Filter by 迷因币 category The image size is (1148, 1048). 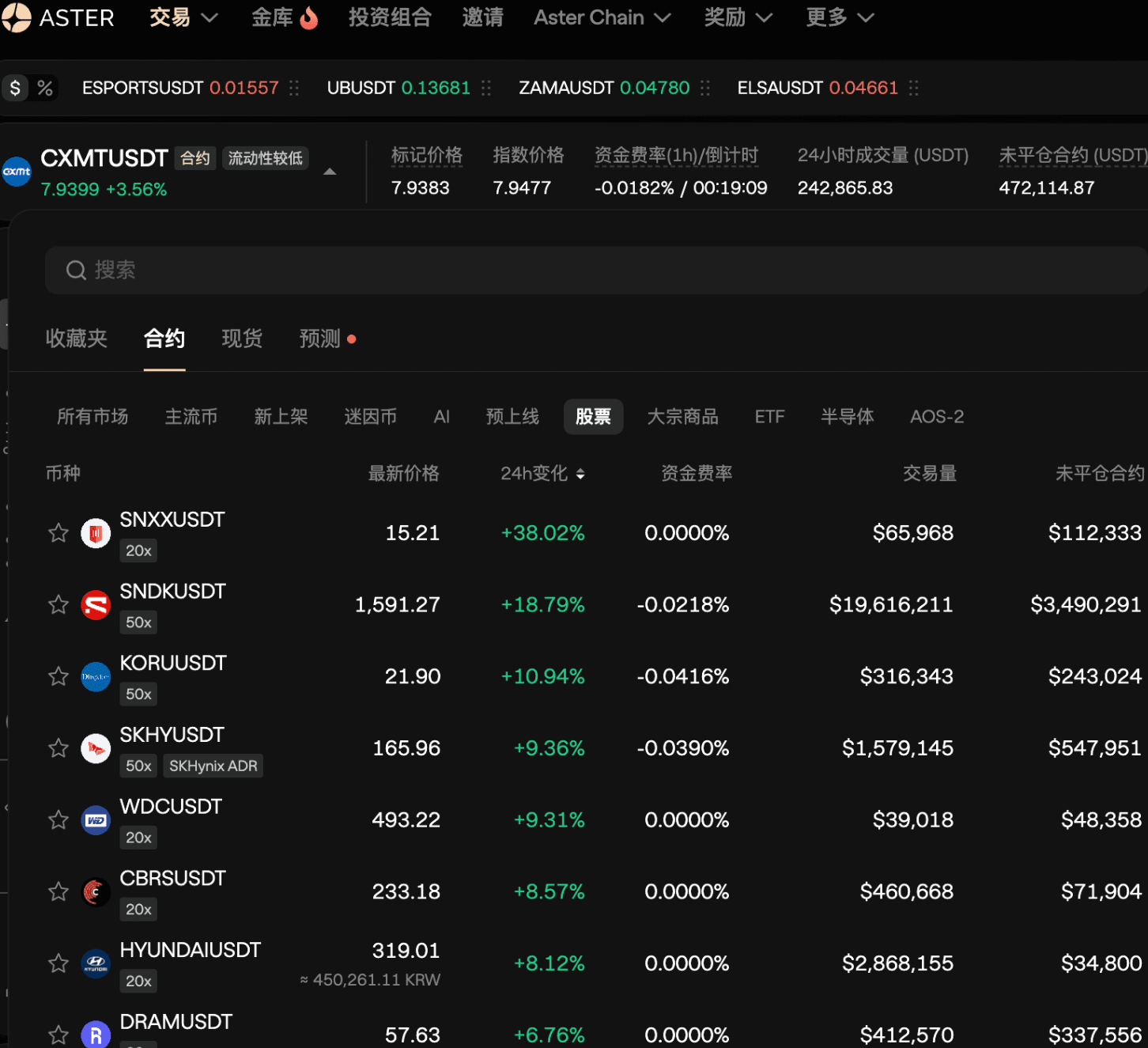[x=370, y=417]
